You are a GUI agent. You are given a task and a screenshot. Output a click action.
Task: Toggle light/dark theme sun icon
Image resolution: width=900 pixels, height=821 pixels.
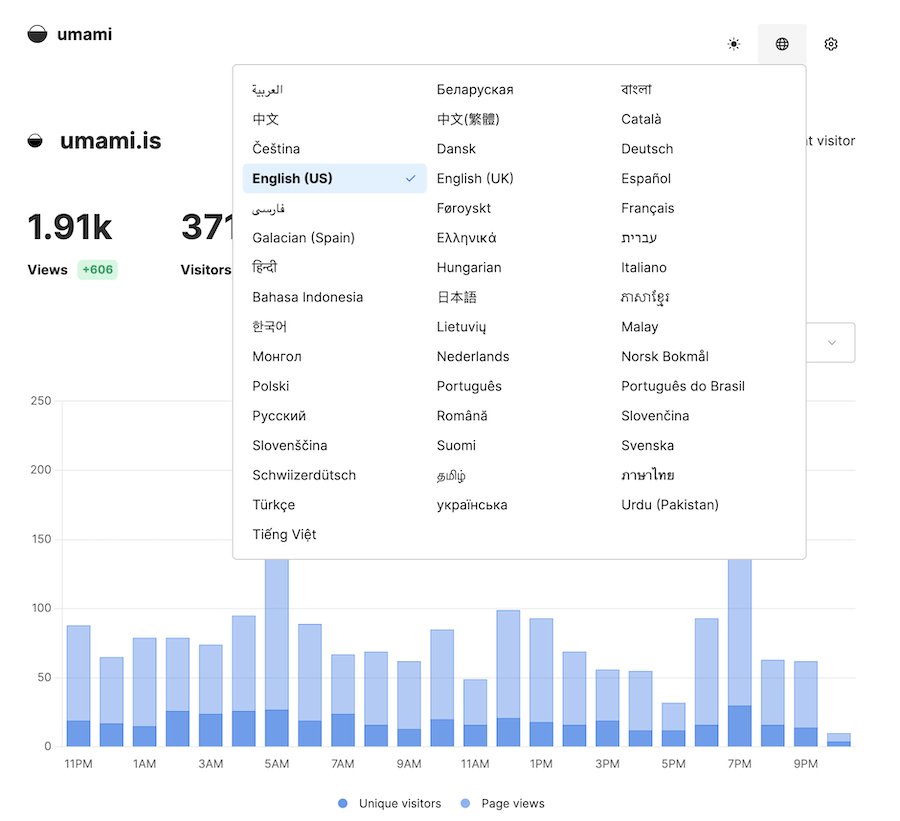click(734, 44)
